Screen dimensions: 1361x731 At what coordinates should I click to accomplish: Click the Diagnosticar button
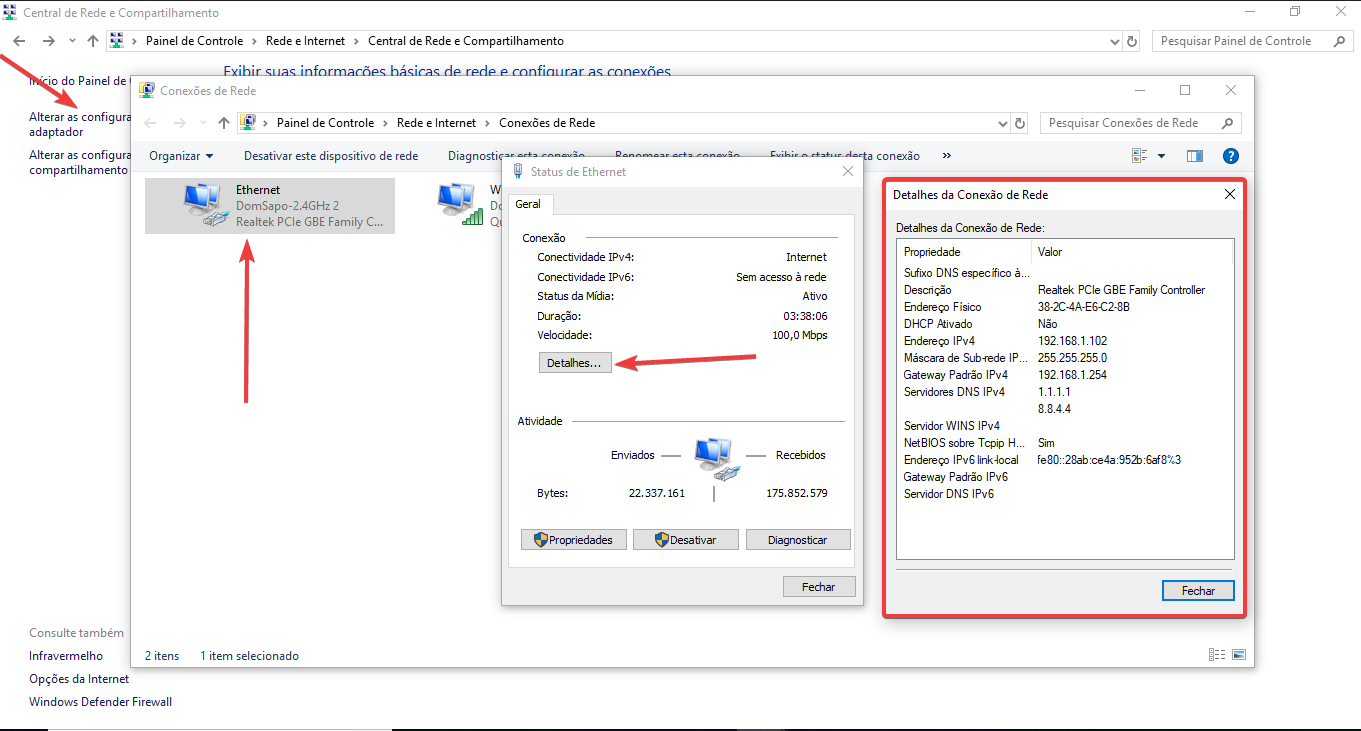point(797,539)
